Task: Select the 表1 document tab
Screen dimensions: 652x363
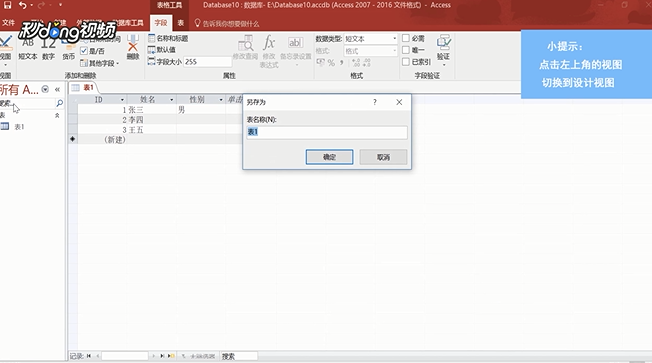Action: 83,87
